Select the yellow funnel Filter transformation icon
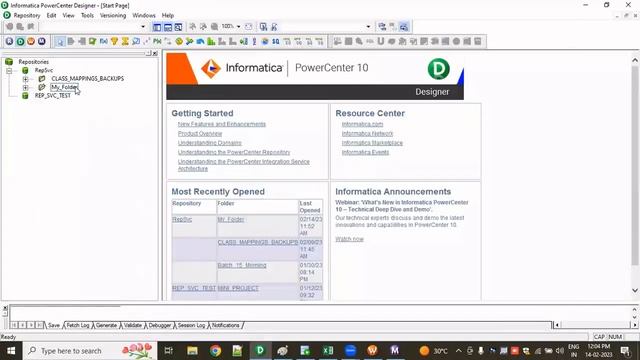The width and height of the screenshot is (640, 360). (114, 41)
